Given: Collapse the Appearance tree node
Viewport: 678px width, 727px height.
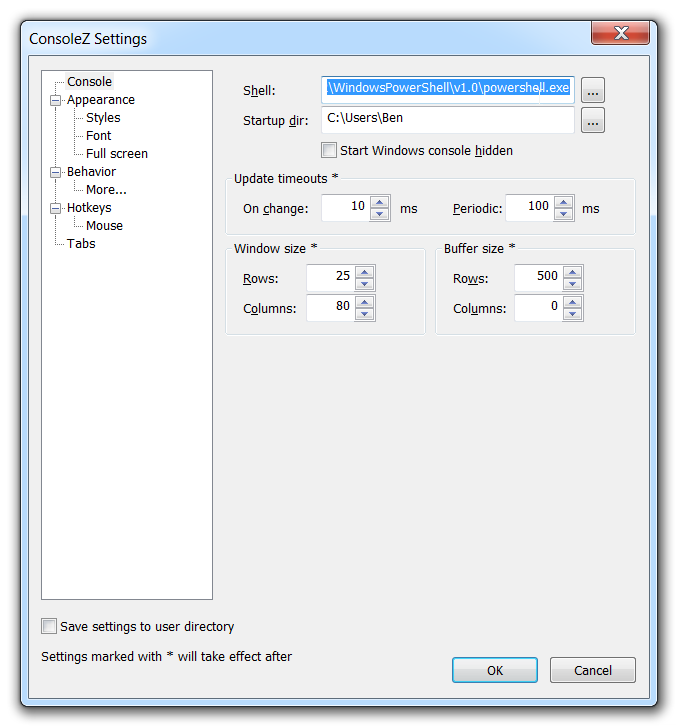Looking at the screenshot, I should tap(56, 100).
